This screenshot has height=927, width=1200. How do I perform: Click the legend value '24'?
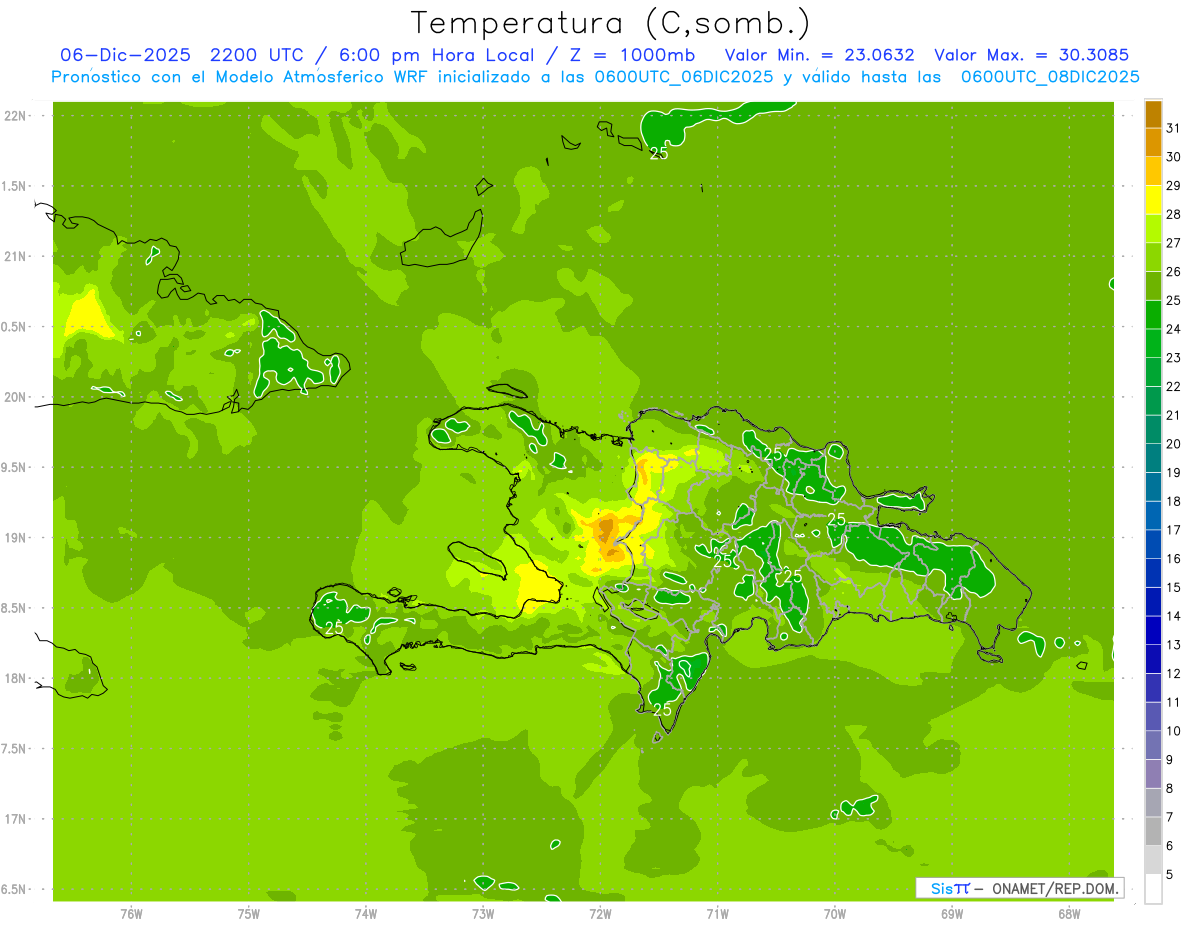point(1173,329)
